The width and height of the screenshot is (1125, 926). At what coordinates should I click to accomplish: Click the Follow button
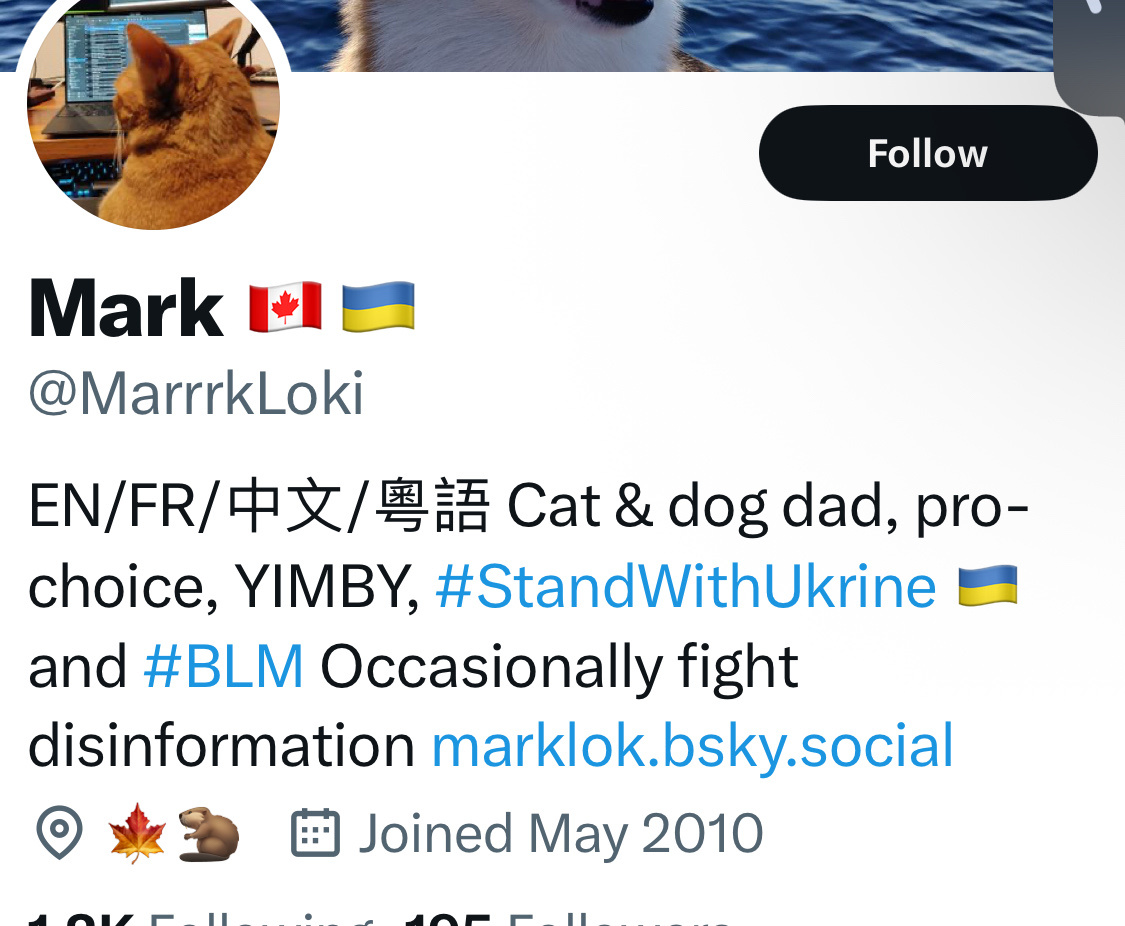(x=928, y=153)
